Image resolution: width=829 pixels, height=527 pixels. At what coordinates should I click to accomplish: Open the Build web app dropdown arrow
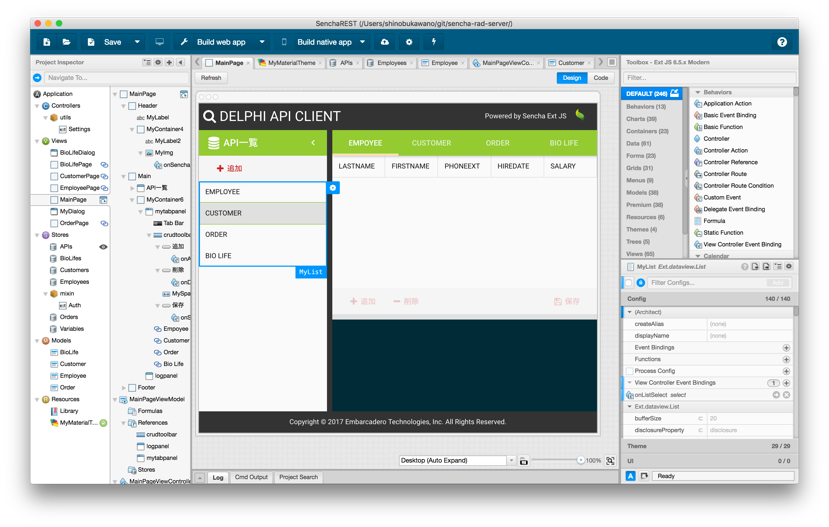click(262, 42)
